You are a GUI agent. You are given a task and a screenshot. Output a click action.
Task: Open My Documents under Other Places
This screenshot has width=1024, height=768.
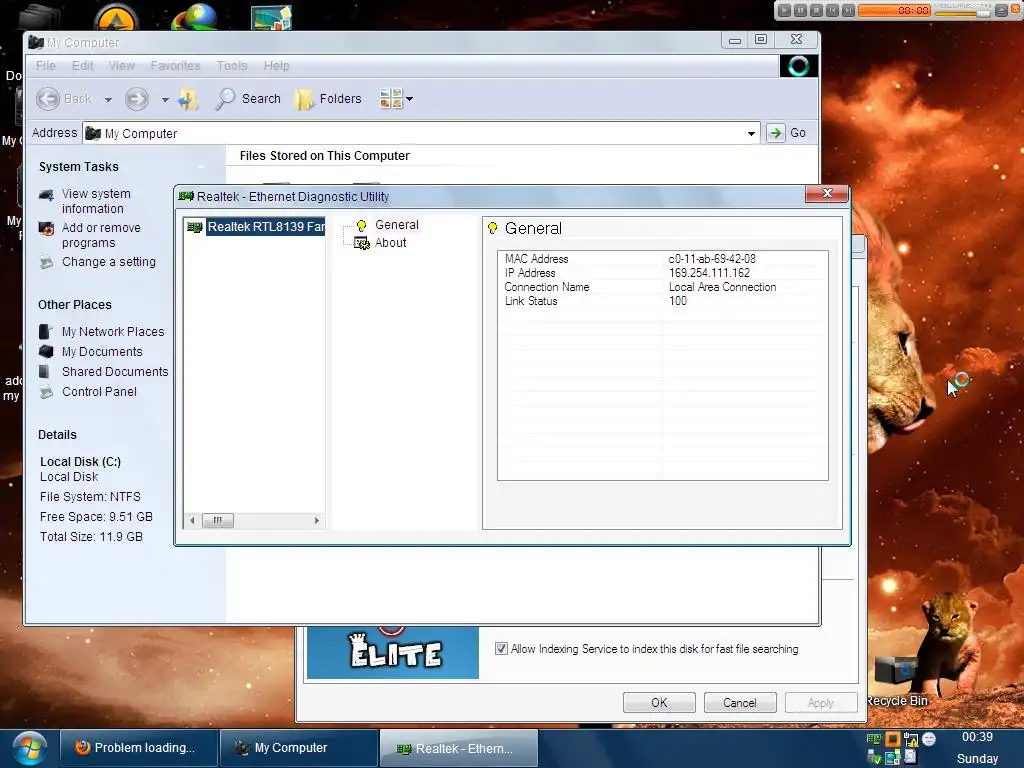(x=102, y=351)
